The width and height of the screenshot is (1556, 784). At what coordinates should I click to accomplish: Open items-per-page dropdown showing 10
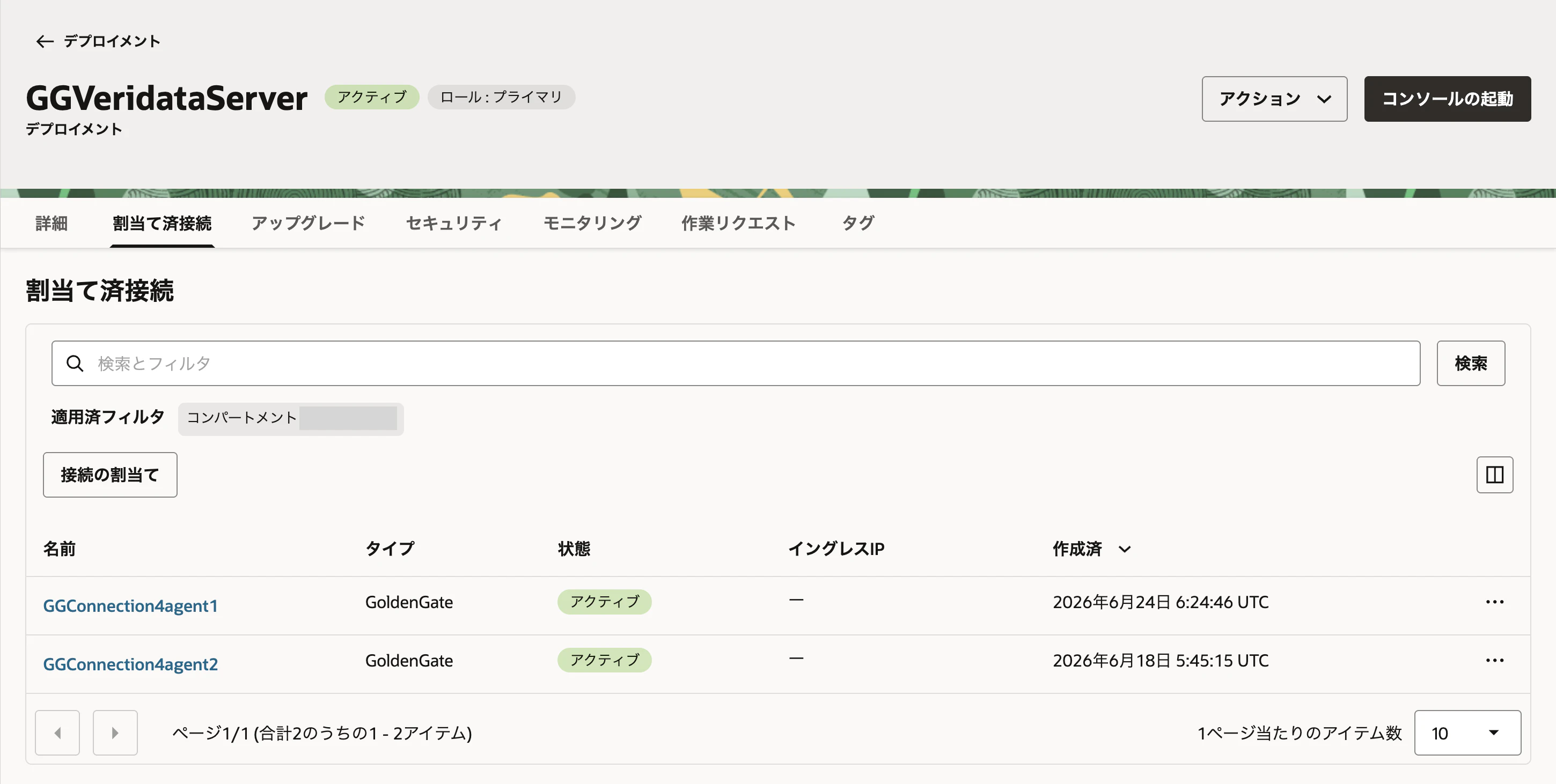click(1467, 733)
